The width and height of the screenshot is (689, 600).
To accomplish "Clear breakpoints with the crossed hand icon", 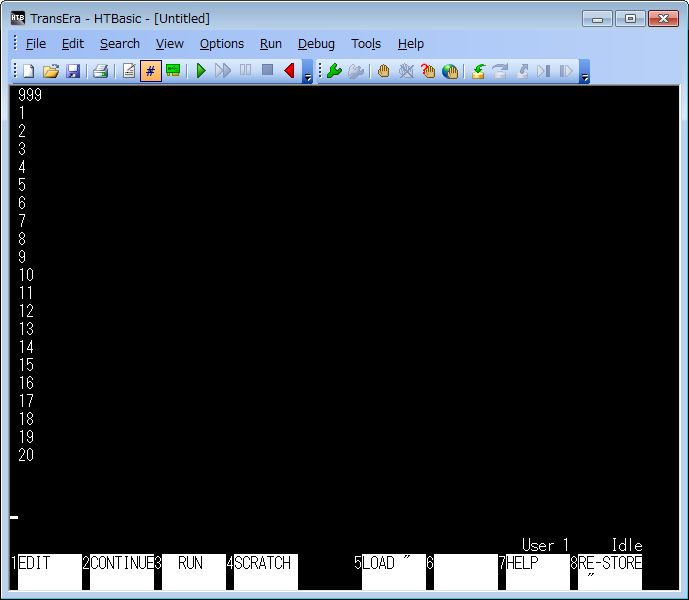I will click(x=406, y=71).
